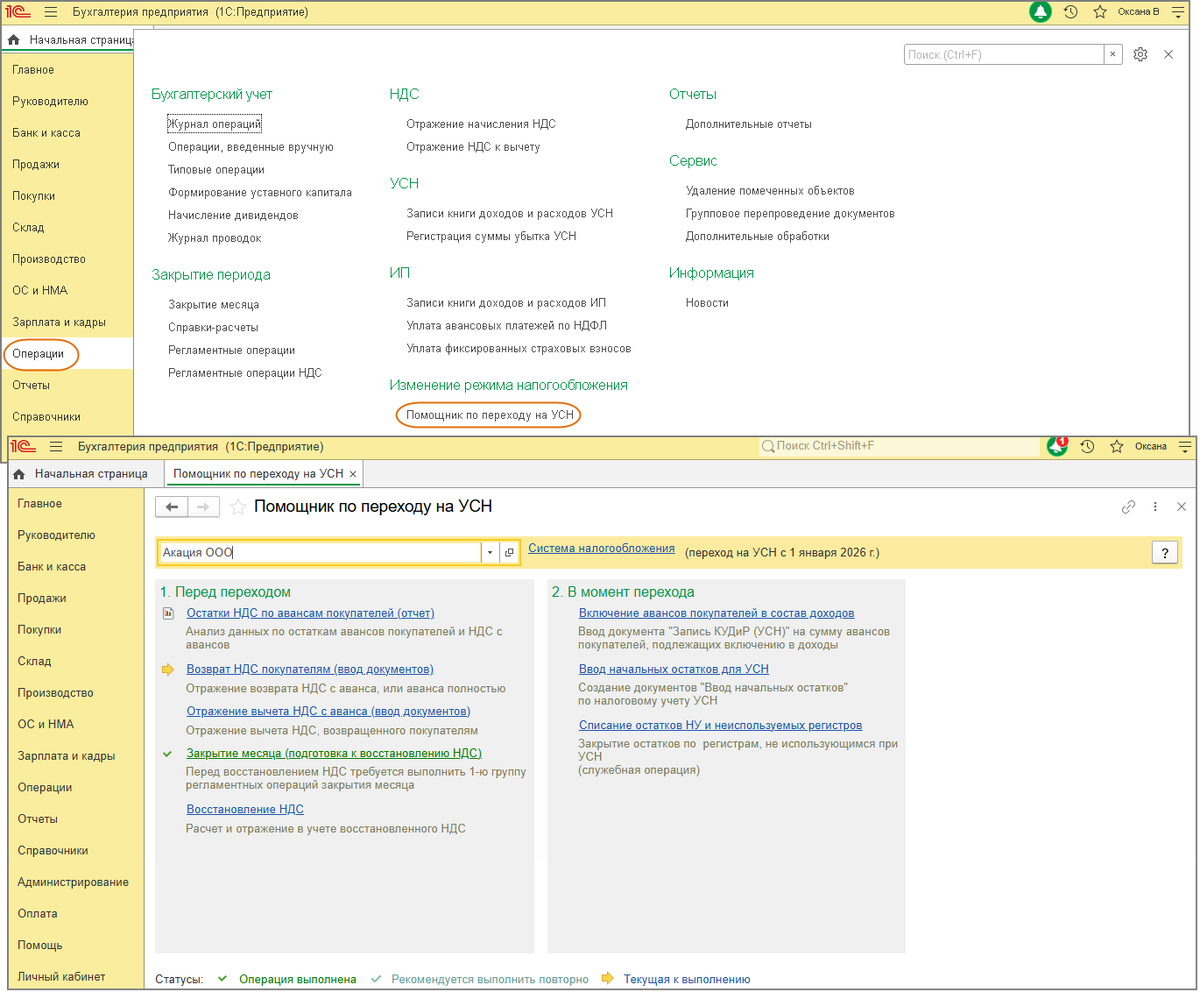Open Журнал операций in the upper menu
This screenshot has height=992, width=1200.
(214, 124)
